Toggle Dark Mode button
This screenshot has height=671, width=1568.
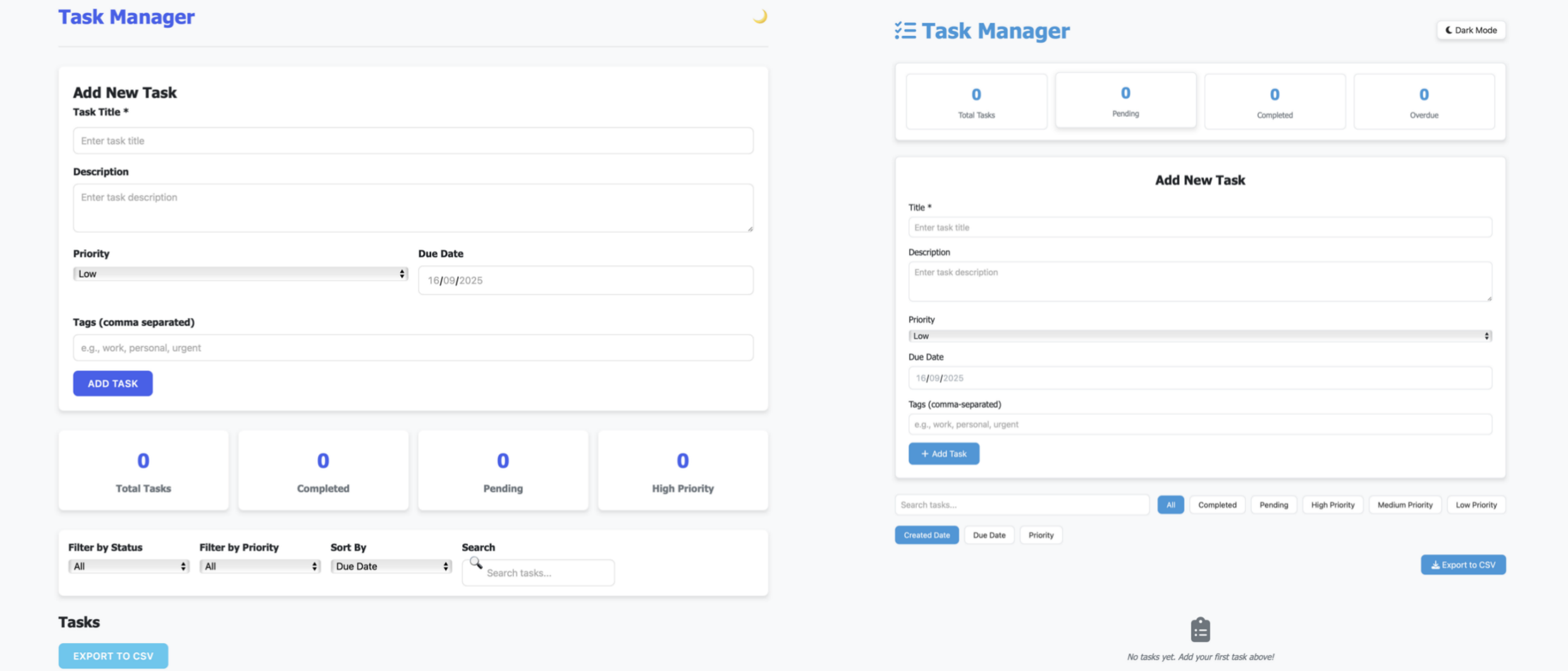click(x=1471, y=30)
